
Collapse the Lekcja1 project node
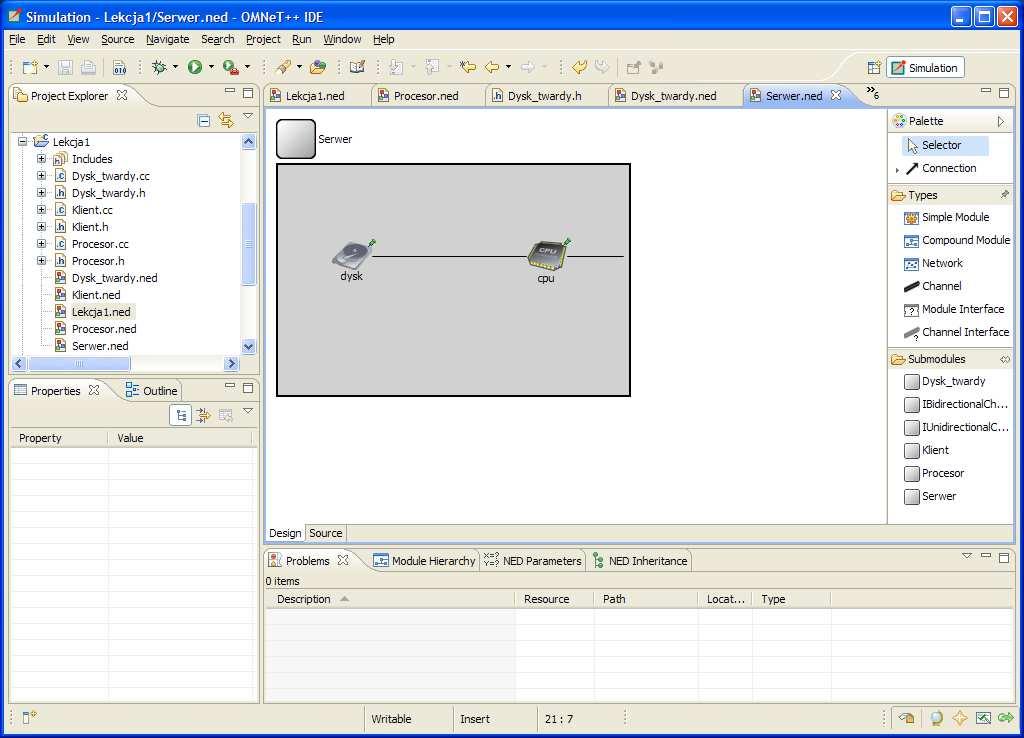(22, 141)
